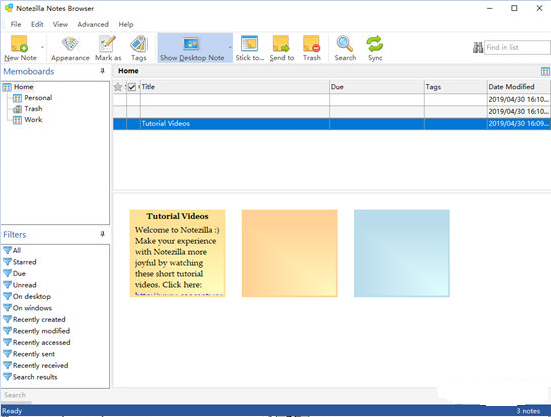Apply the On windows filter
The height and width of the screenshot is (417, 551).
28,308
